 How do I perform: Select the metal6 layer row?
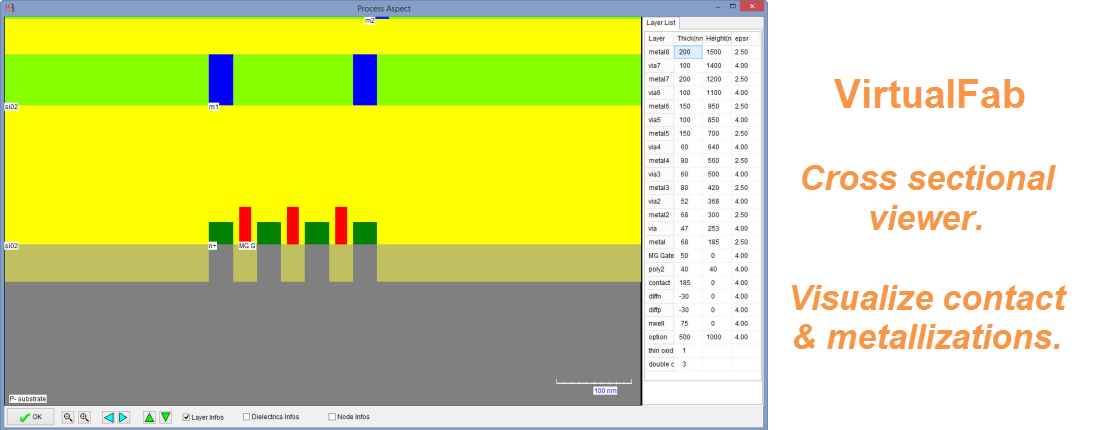(703, 106)
